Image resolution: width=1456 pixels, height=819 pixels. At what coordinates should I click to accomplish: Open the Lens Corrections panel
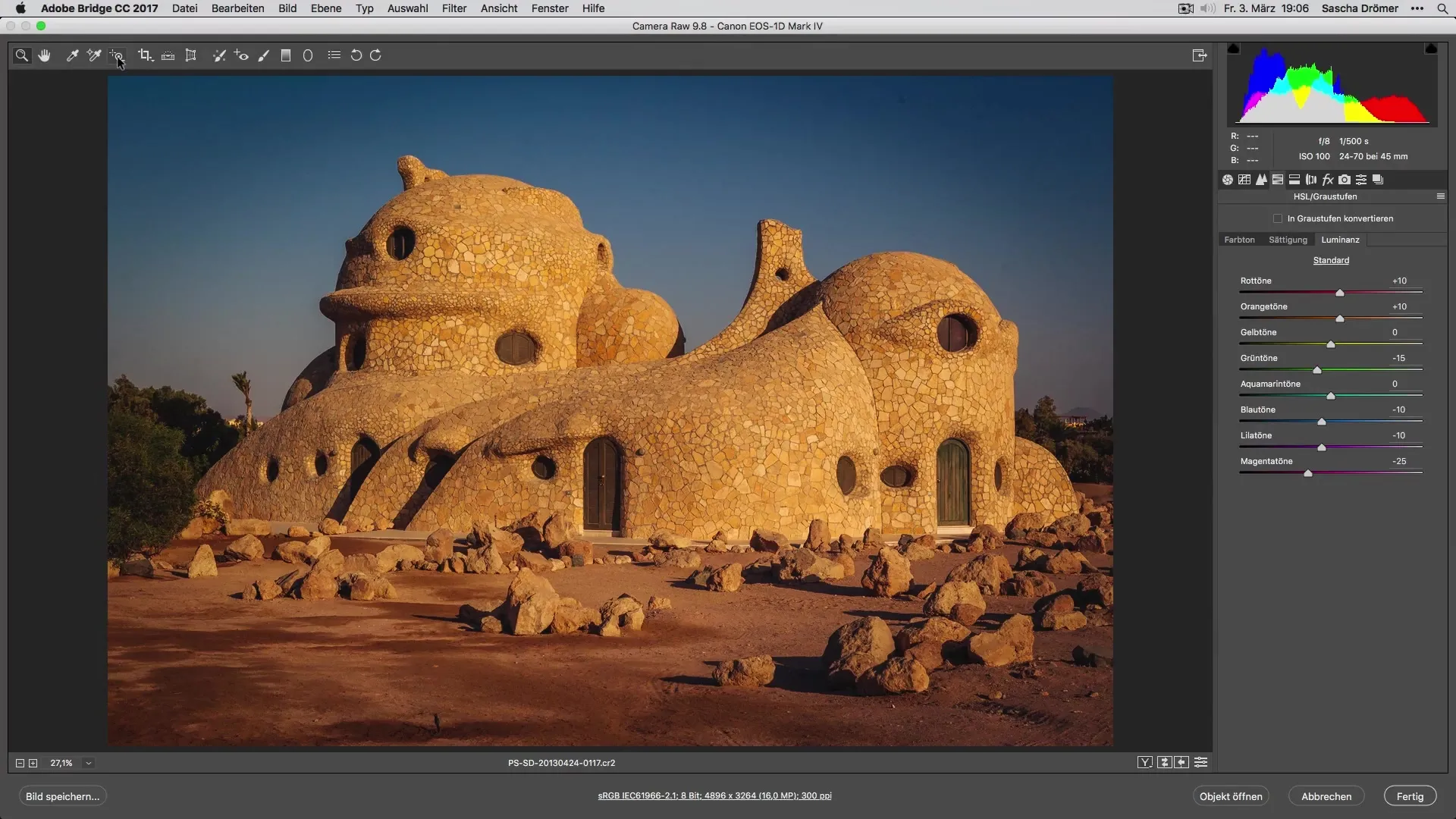pos(1311,180)
